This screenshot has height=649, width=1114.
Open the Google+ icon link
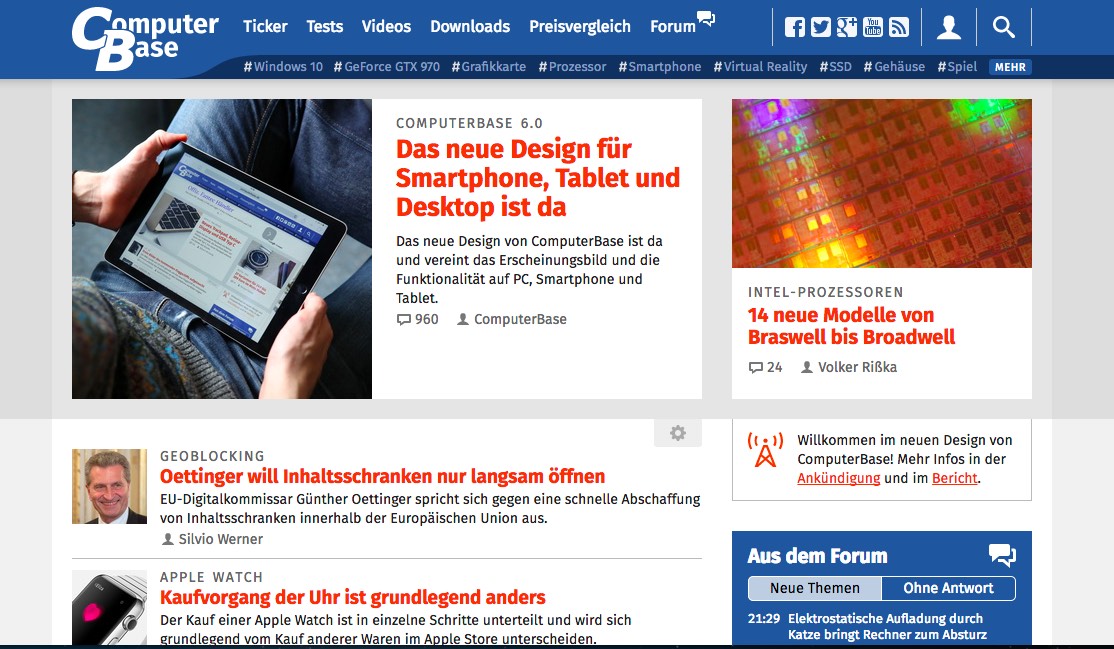click(x=847, y=27)
